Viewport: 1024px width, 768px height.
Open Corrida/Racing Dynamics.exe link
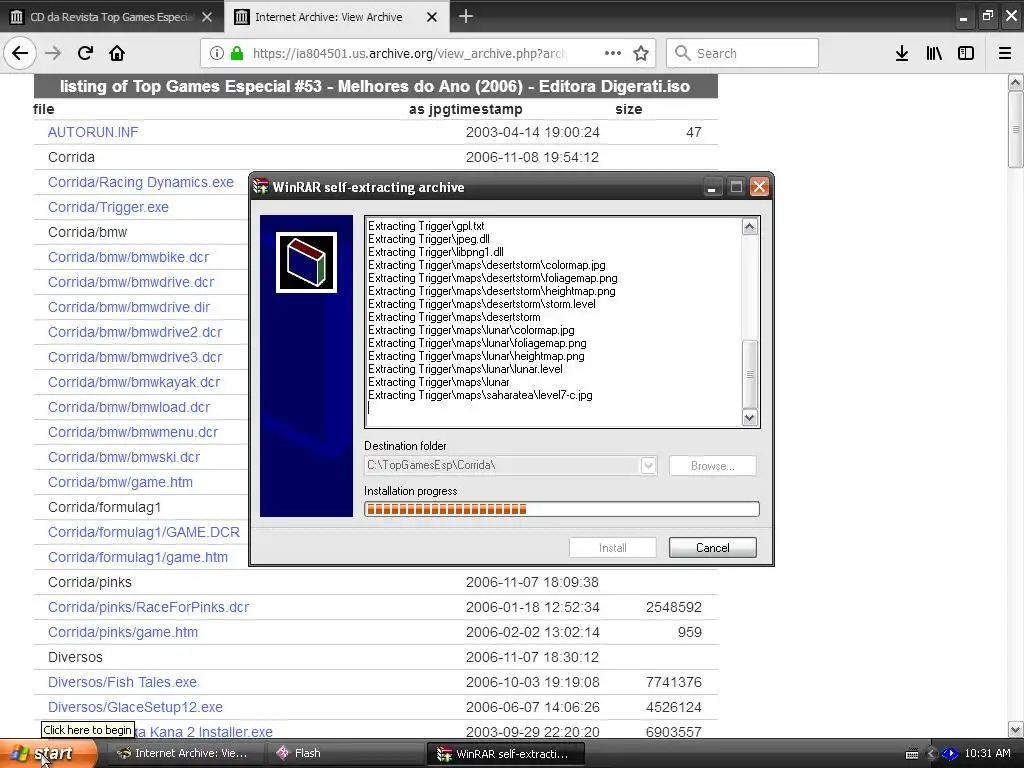(x=140, y=182)
